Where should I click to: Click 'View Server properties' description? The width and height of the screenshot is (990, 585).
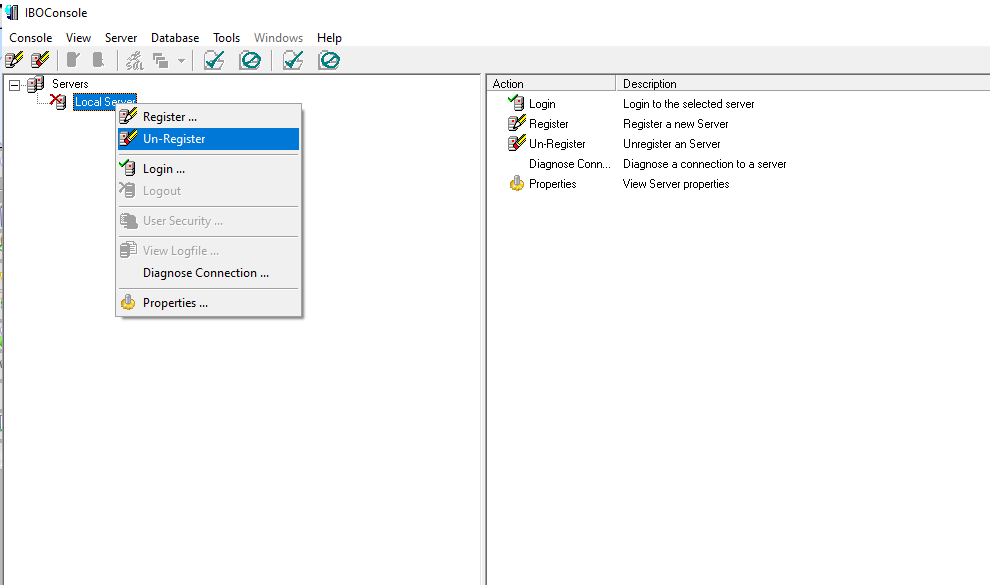[676, 184]
